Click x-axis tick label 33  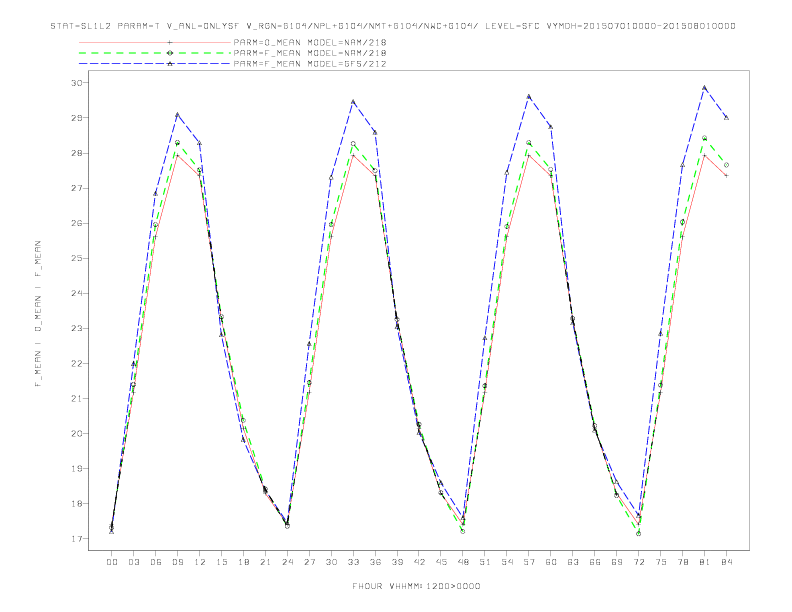[x=353, y=562]
